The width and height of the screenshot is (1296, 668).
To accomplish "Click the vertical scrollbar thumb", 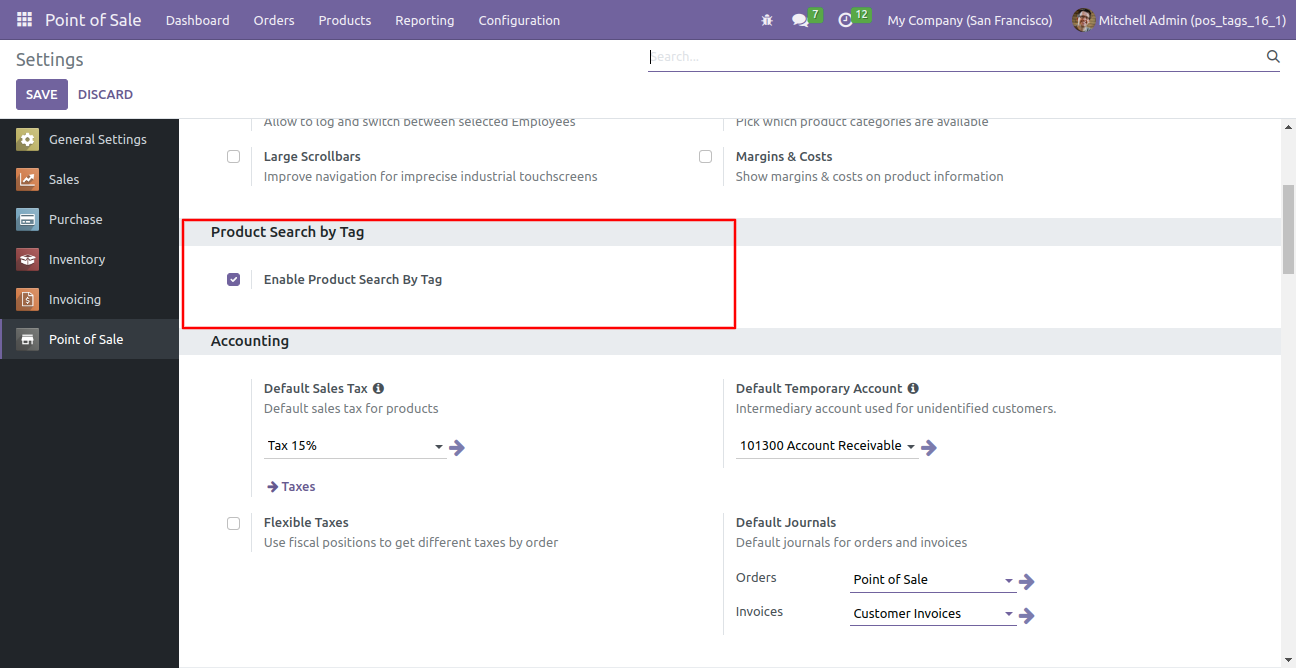I will 1288,229.
